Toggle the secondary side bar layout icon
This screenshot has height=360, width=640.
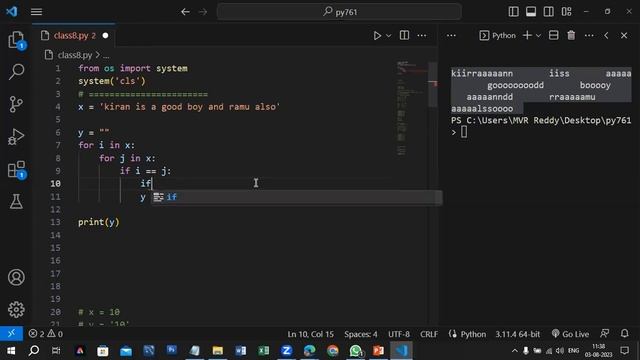click(x=549, y=11)
